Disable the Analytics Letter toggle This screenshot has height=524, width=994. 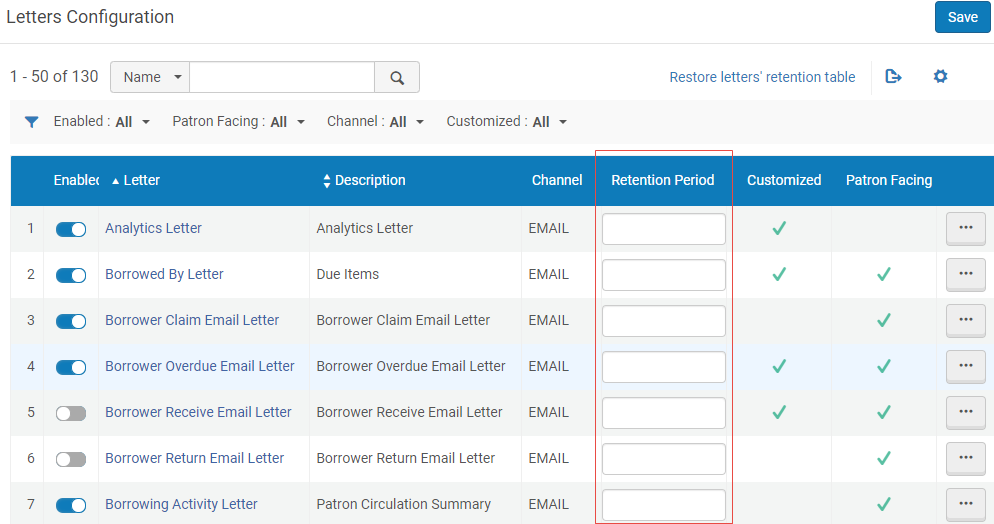click(71, 229)
